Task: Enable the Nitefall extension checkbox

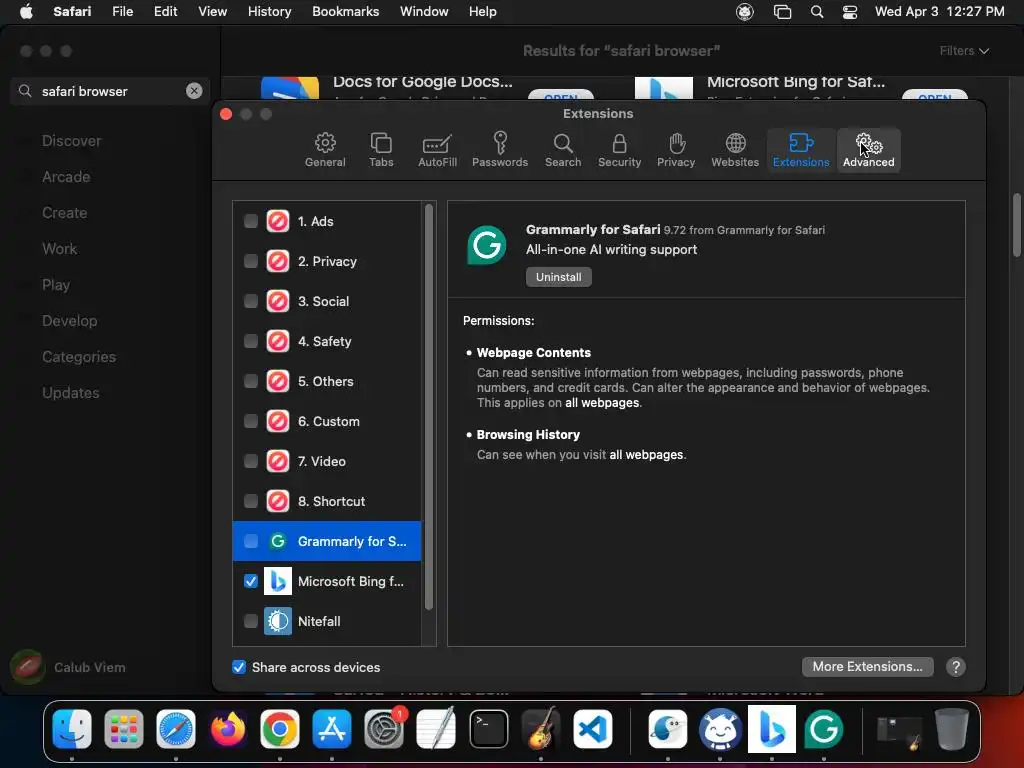Action: (x=251, y=621)
